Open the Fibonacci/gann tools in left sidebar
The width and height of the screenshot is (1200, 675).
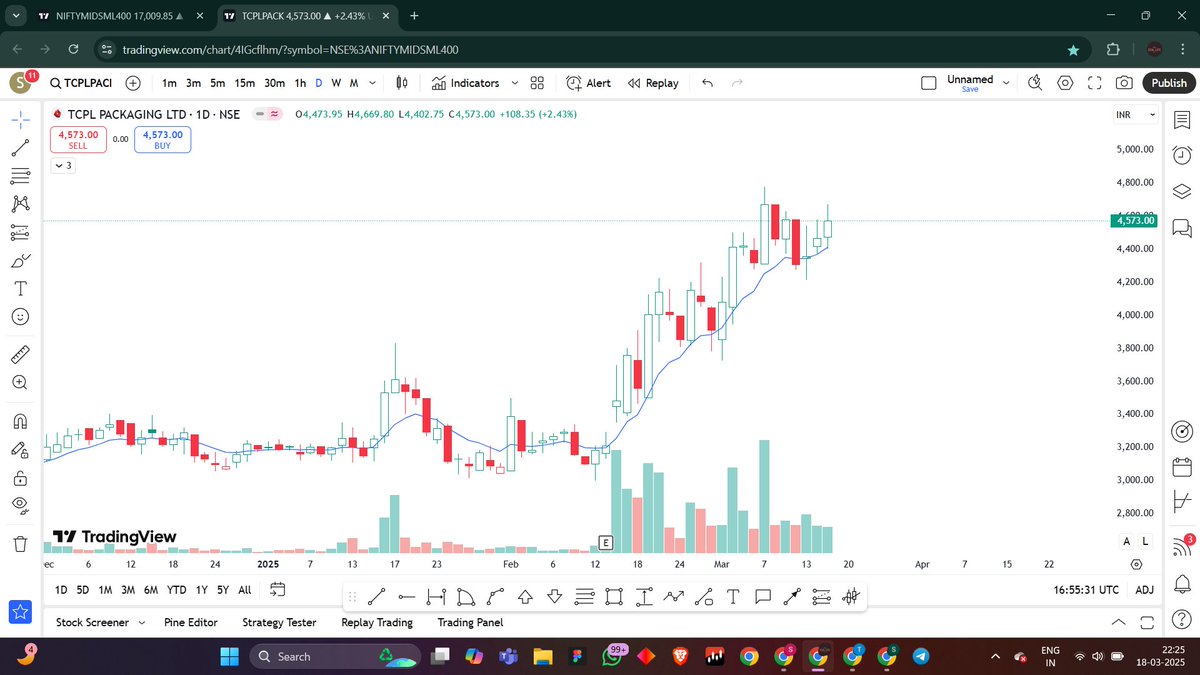tap(20, 175)
